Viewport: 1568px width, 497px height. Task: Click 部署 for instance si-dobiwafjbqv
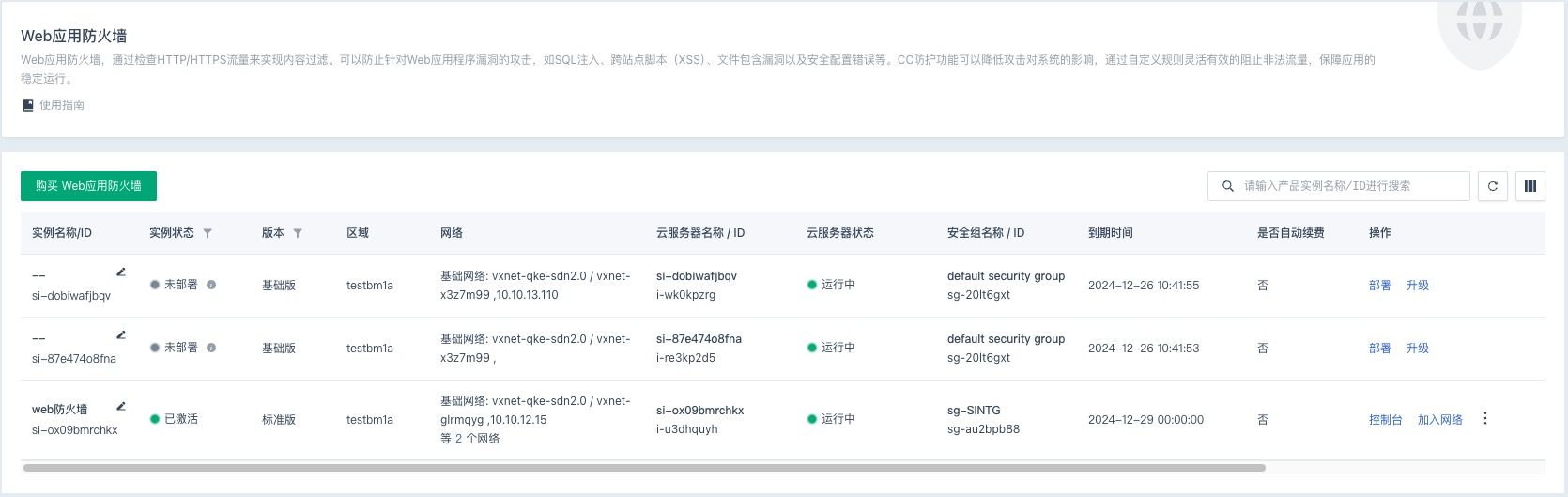(1380, 286)
